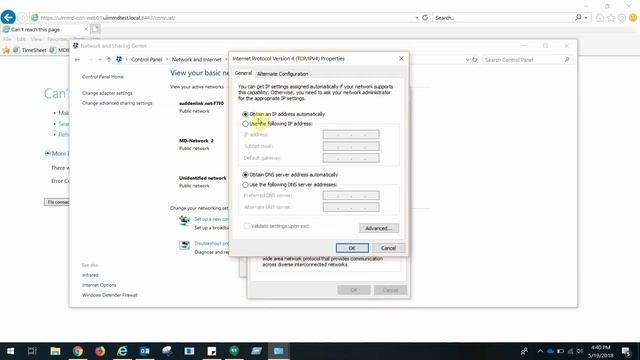This screenshot has width=640, height=360.
Task: Open Change adapter settings link
Action: 107,93
